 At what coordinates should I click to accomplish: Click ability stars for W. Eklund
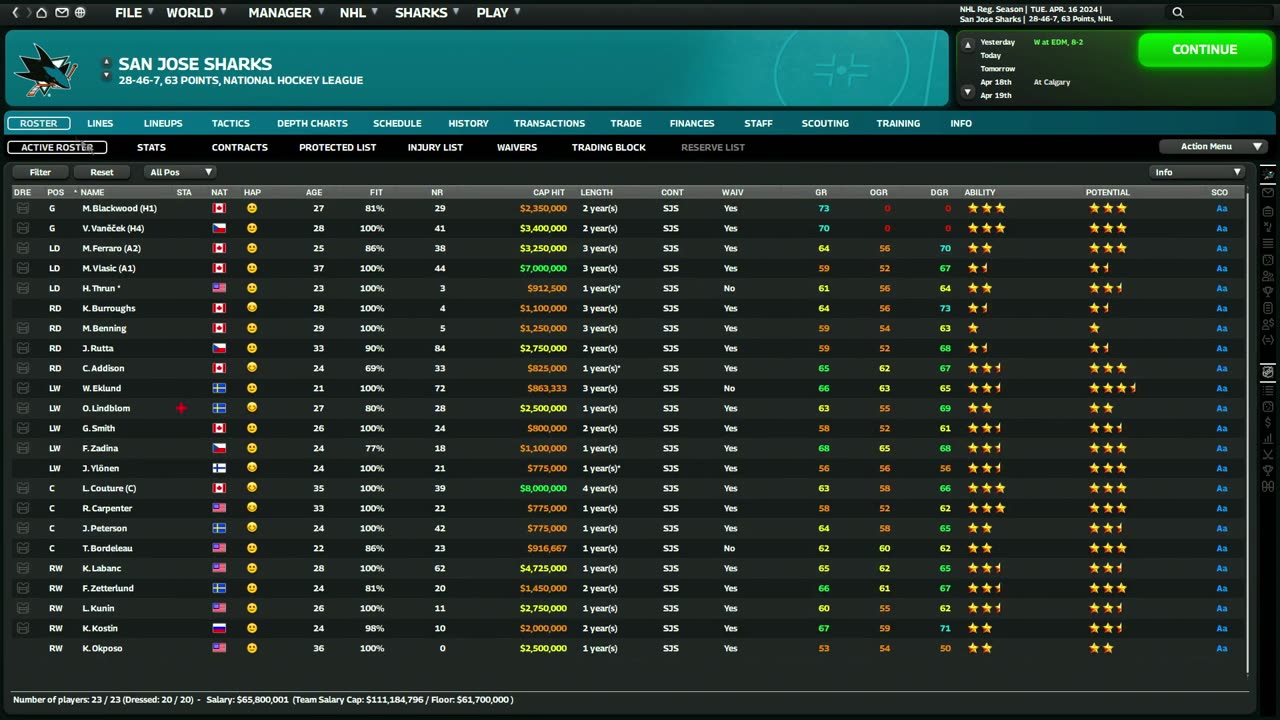(985, 388)
